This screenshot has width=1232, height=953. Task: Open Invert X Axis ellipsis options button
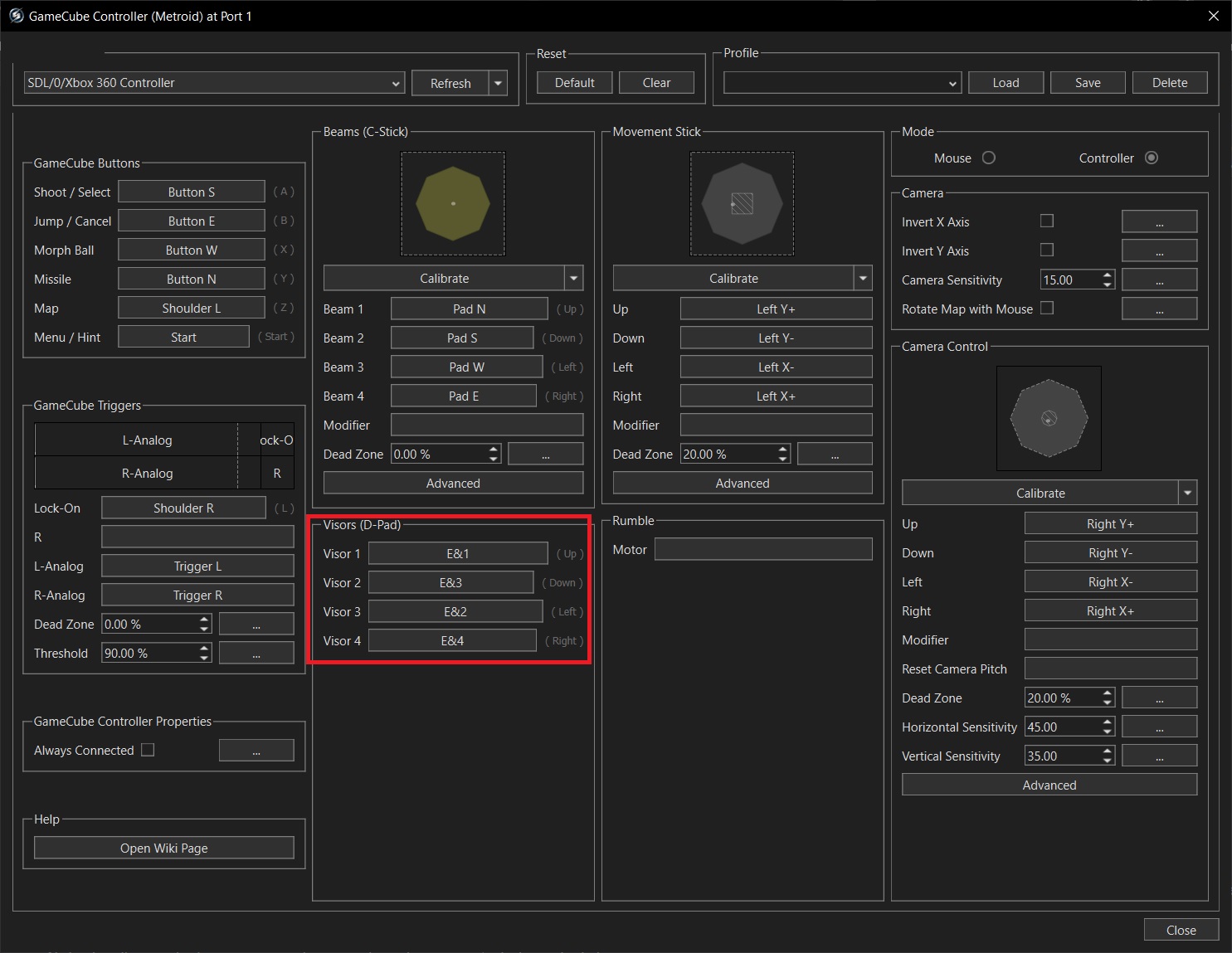tap(1159, 221)
